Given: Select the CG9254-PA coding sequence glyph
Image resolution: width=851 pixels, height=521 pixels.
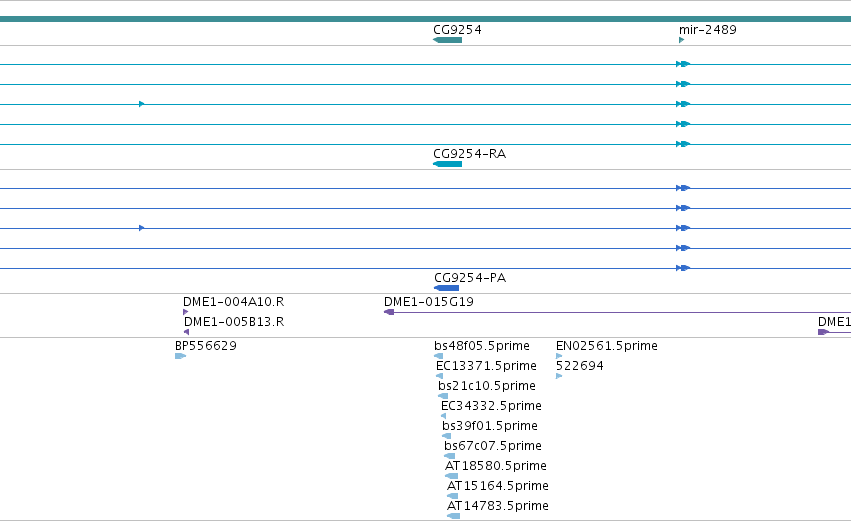Looking at the screenshot, I should point(447,288).
